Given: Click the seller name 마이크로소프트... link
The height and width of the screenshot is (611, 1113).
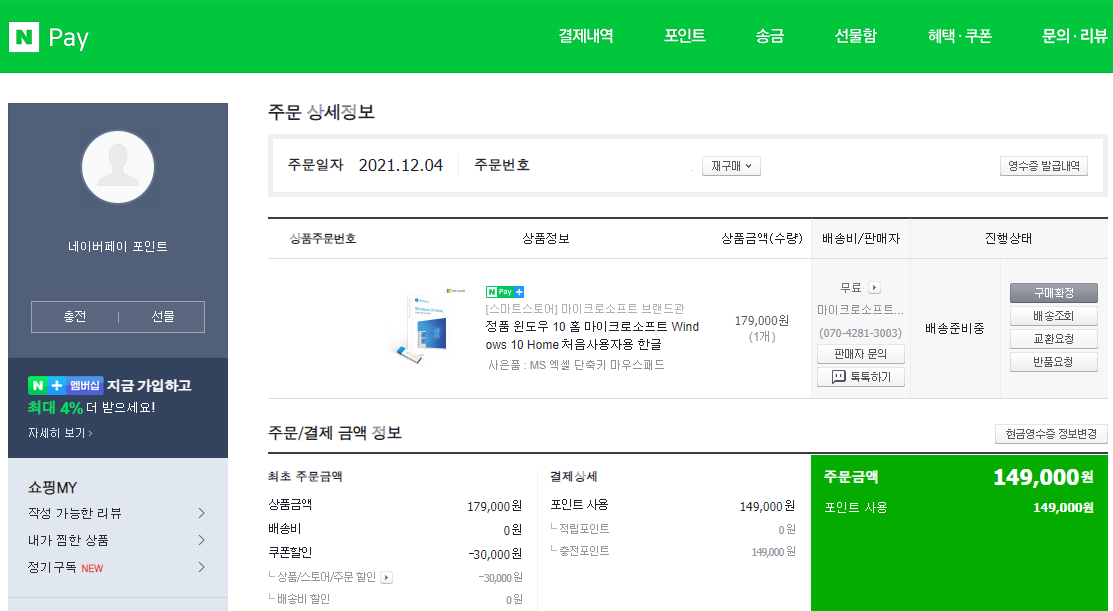Looking at the screenshot, I should (x=860, y=310).
